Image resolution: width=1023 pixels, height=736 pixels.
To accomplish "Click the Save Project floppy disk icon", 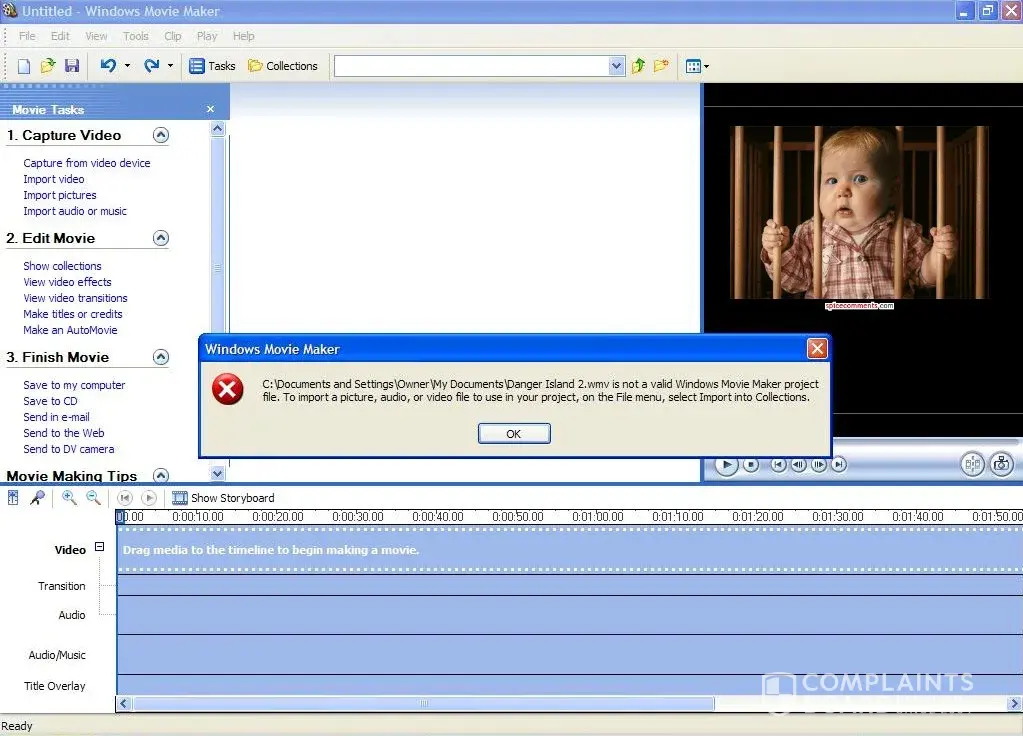I will 72,66.
